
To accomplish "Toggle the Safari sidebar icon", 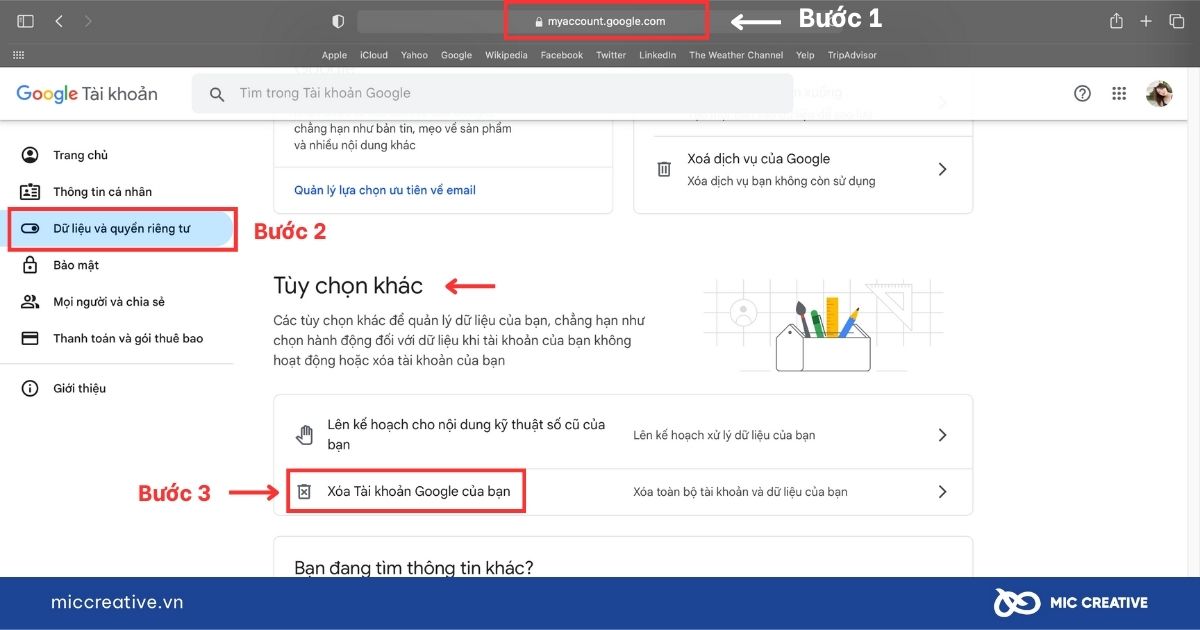I will coord(26,21).
